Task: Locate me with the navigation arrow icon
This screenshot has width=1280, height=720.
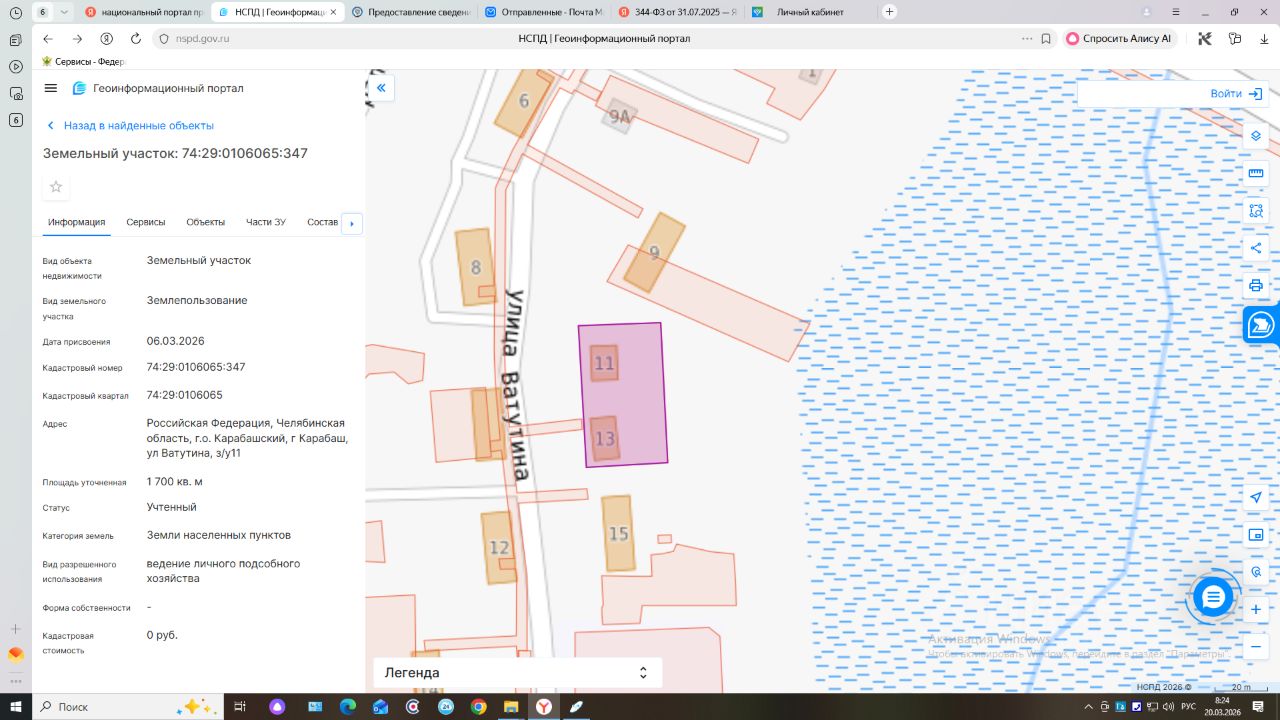Action: coord(1256,497)
